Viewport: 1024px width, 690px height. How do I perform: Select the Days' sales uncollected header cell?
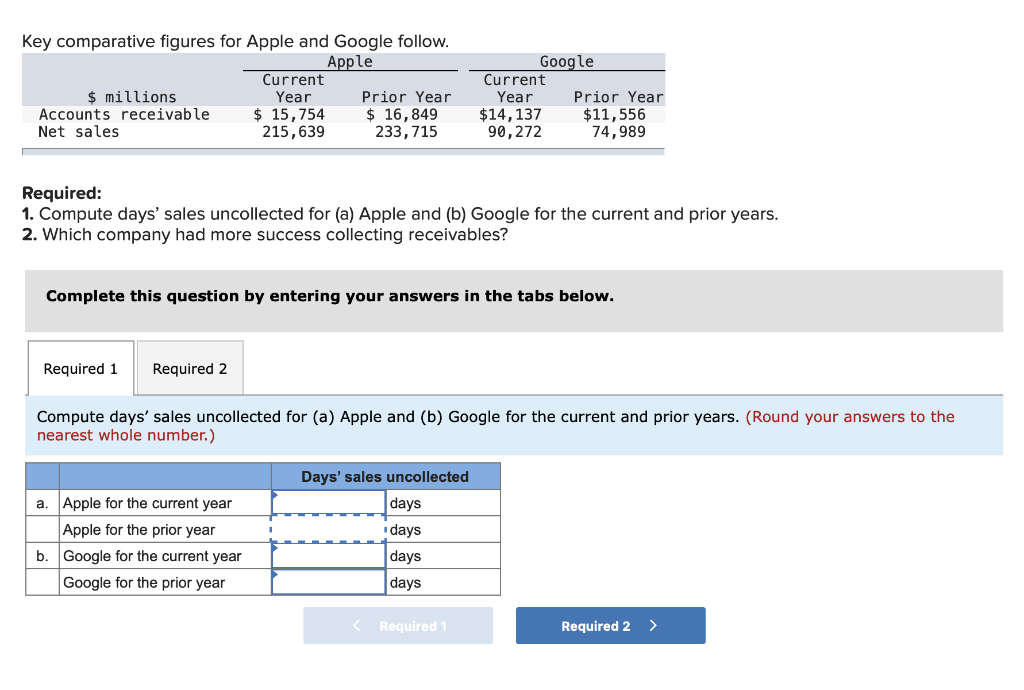point(385,476)
